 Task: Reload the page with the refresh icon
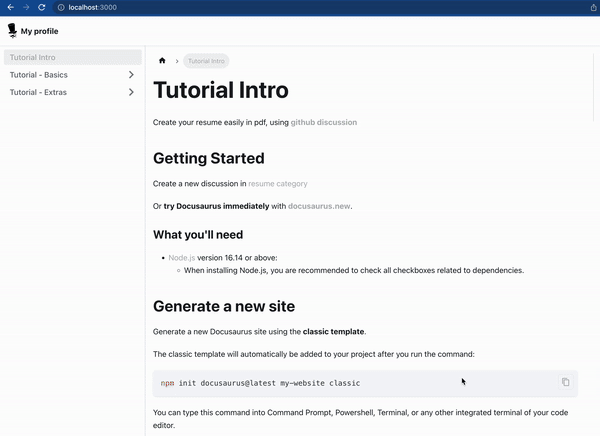tap(42, 7)
